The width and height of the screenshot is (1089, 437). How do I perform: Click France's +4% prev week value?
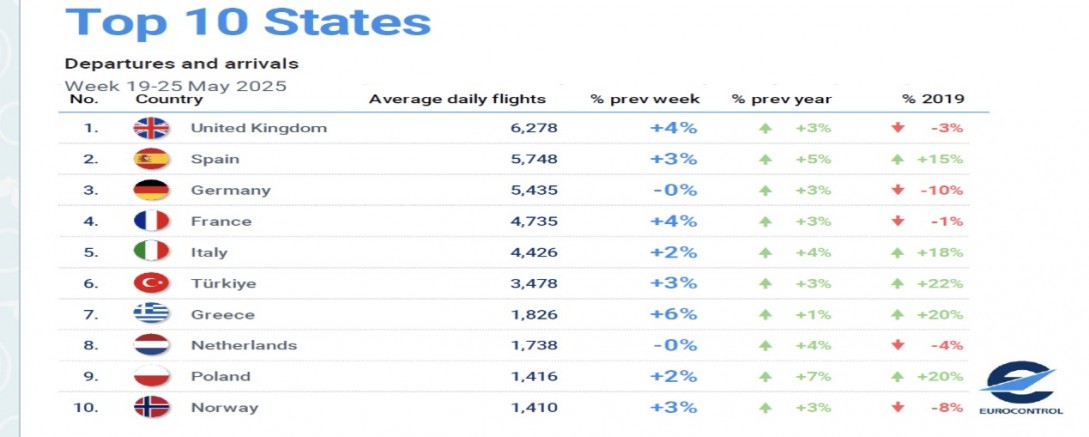[673, 221]
